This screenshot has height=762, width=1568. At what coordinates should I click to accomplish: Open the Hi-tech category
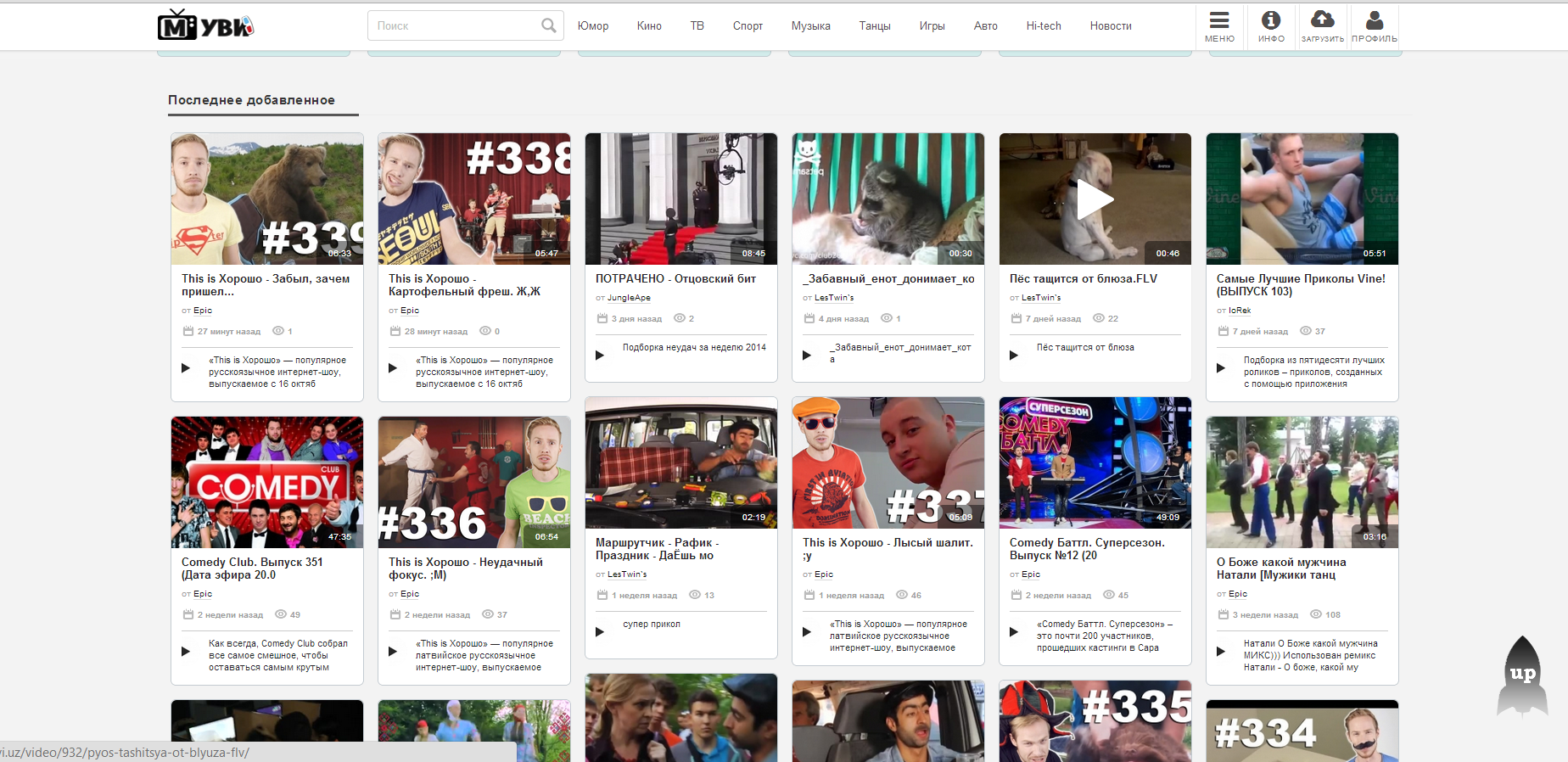1044,26
